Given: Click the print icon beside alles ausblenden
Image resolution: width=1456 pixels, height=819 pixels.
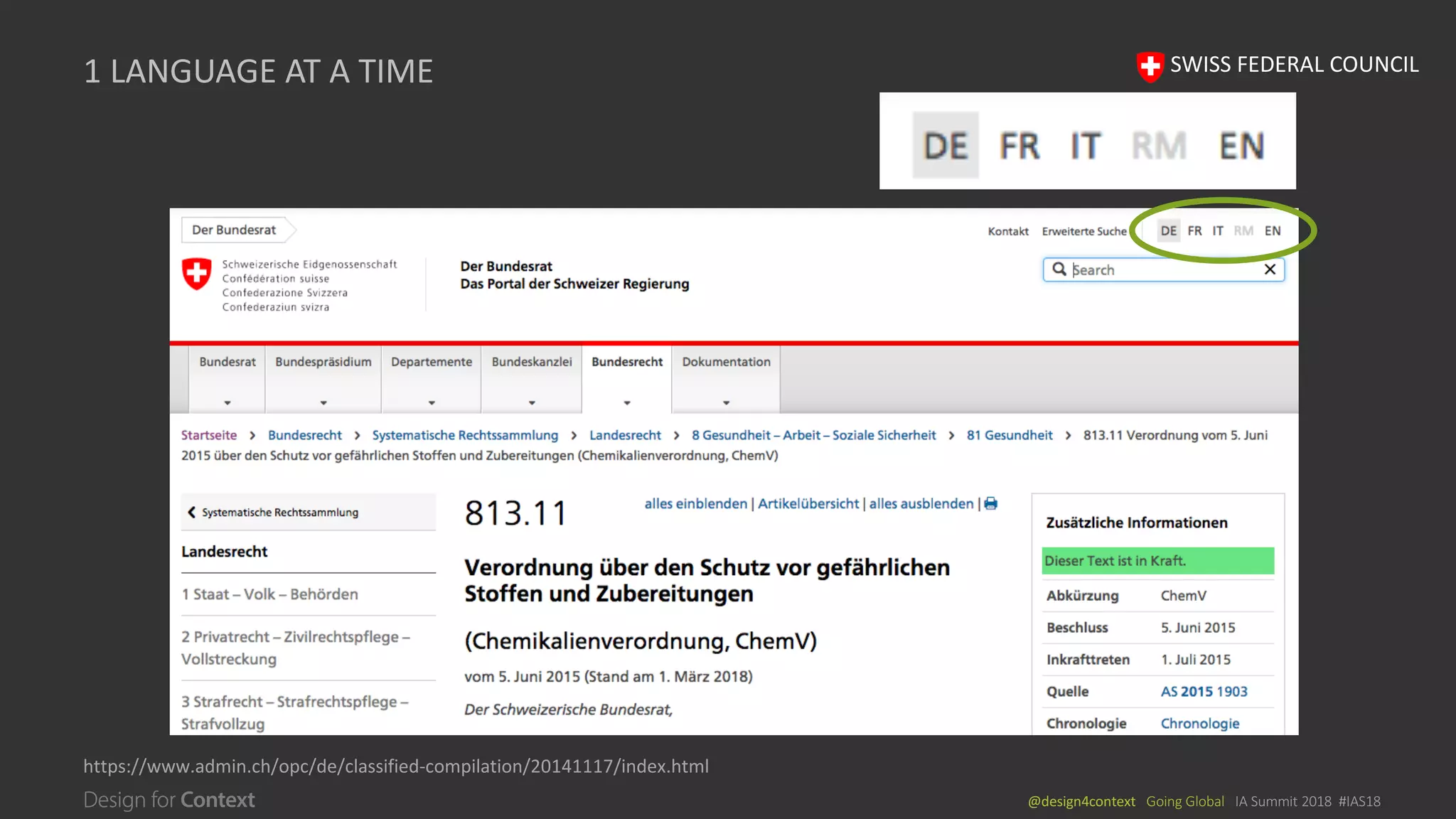Looking at the screenshot, I should (990, 503).
